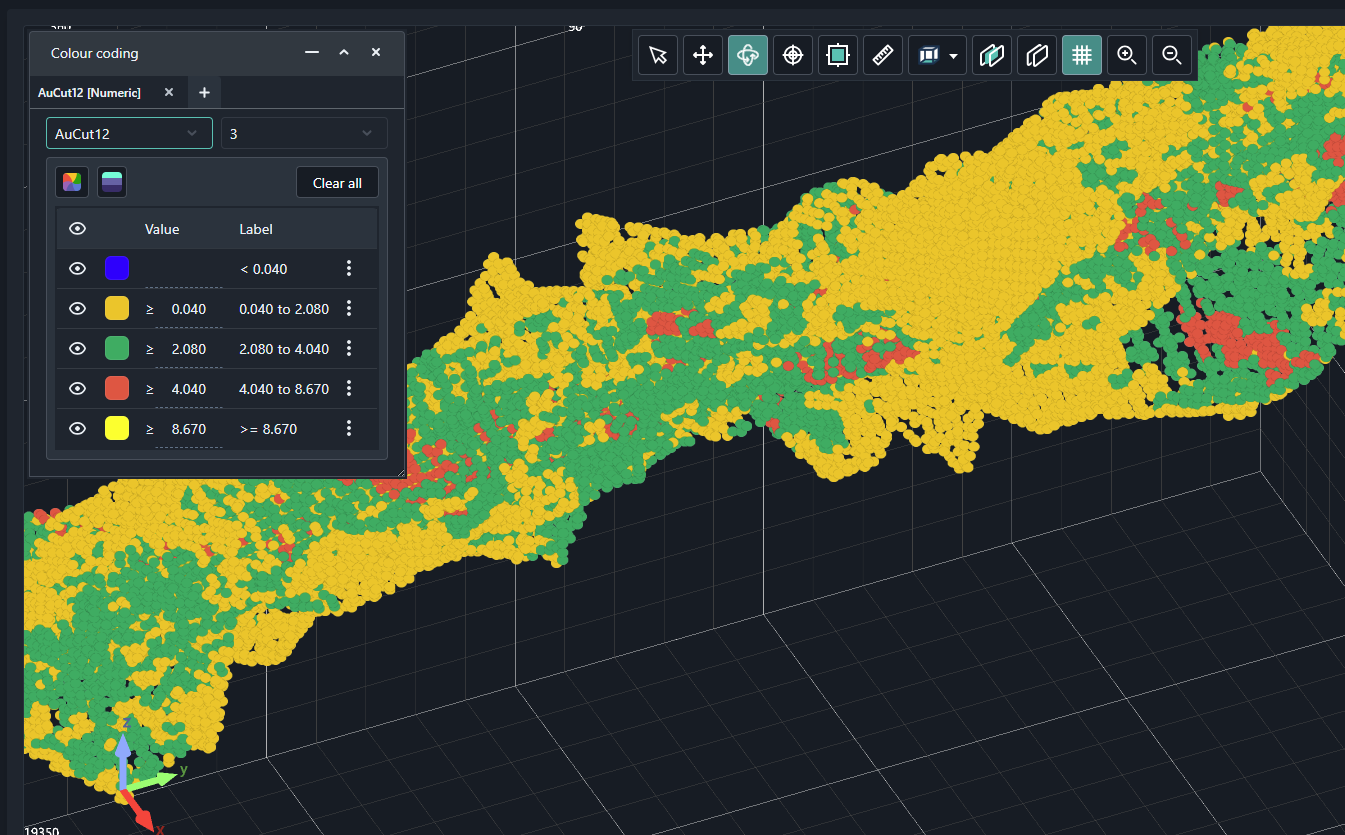Click the orbit rotate tool
This screenshot has height=835, width=1345.
coord(748,55)
